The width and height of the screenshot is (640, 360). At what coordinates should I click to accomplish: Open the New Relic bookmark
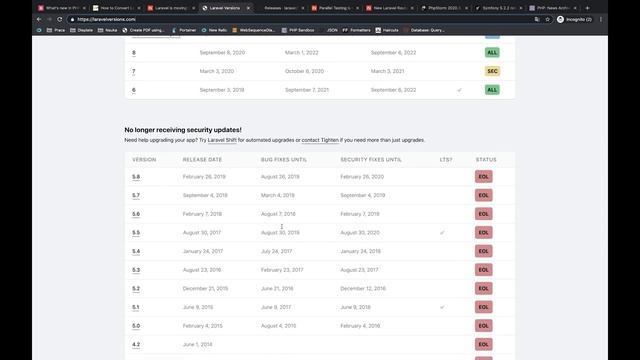(214, 30)
